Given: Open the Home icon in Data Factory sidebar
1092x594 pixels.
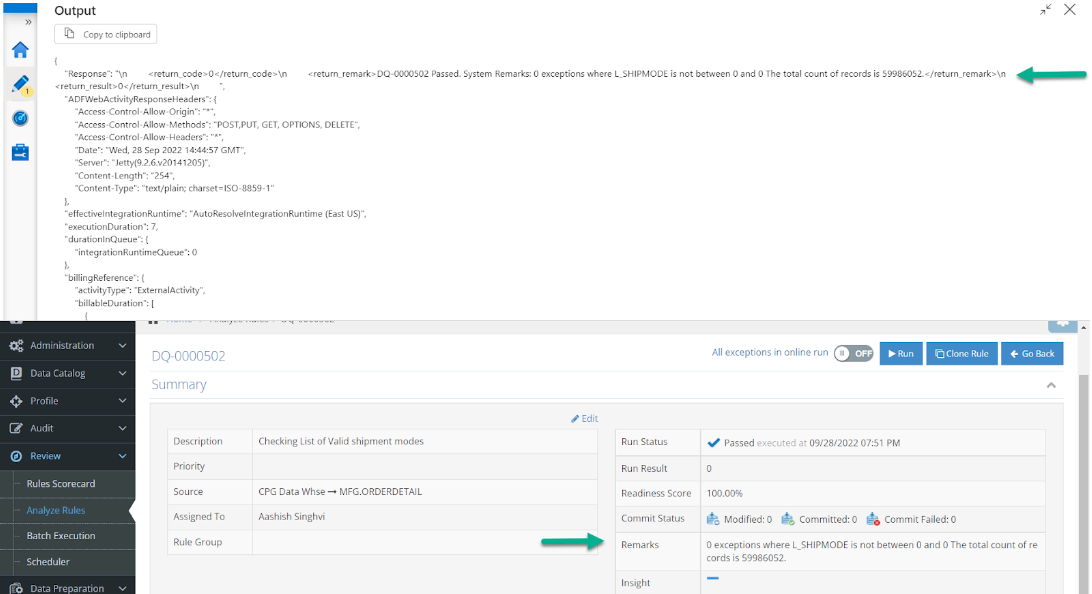Looking at the screenshot, I should (20, 50).
